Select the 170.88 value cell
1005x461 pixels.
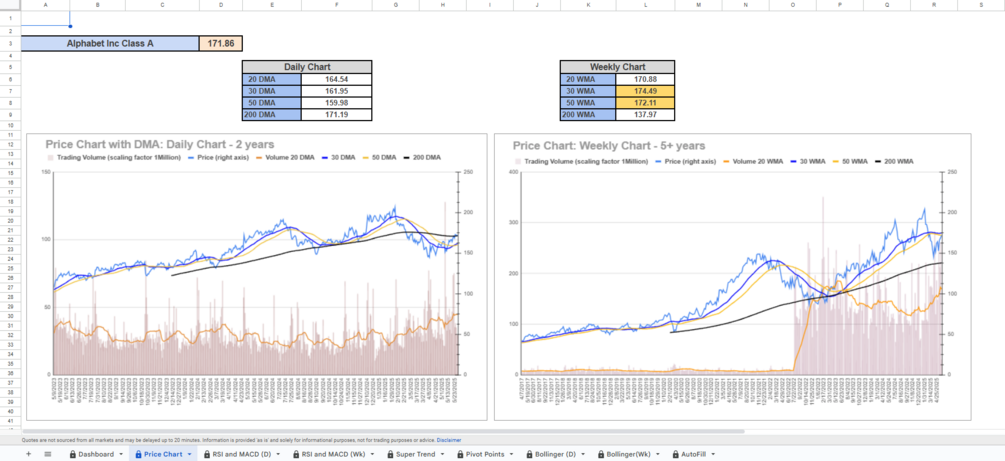645,80
